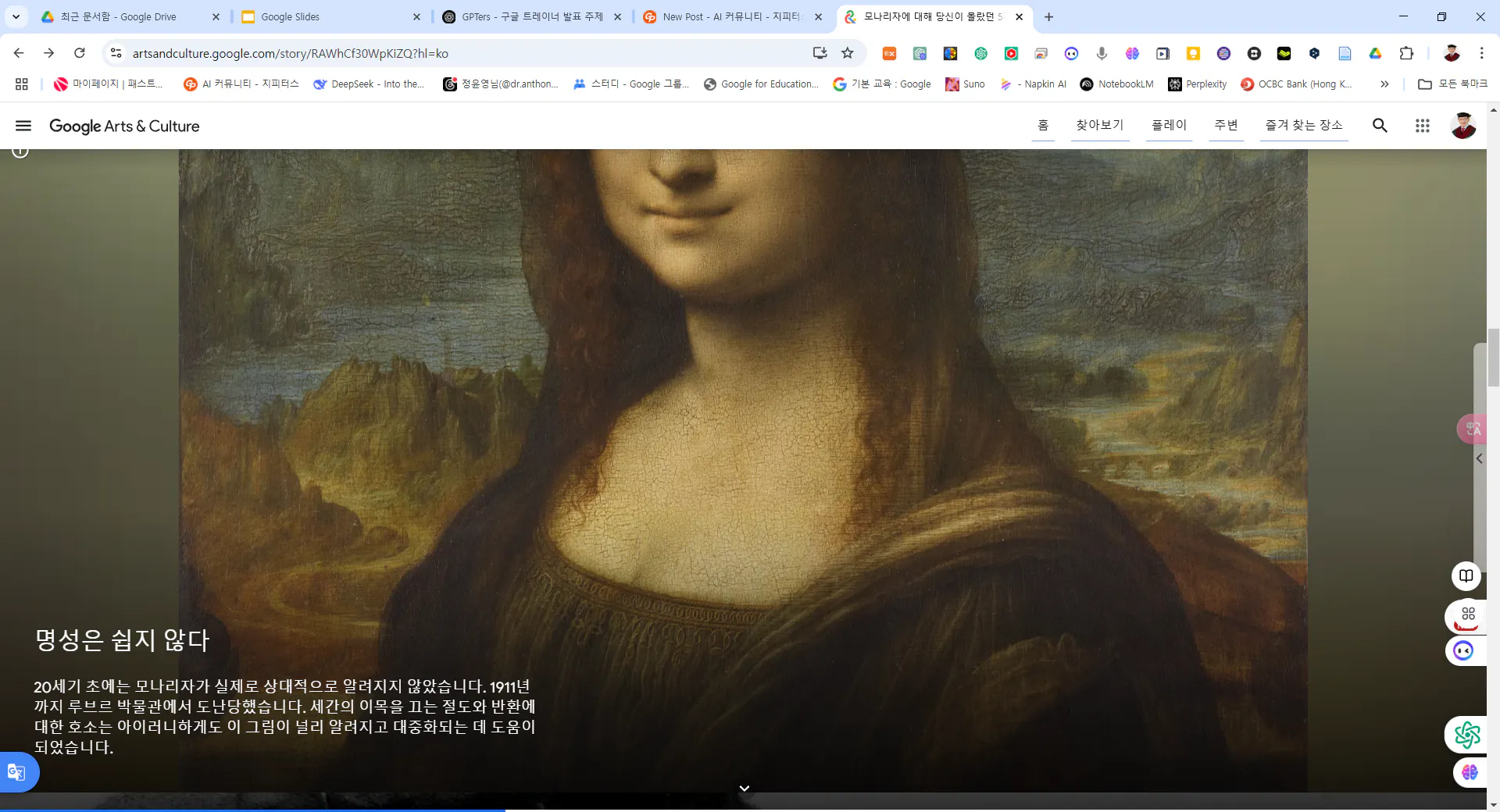Open the Napkin AI bookmark

(x=1033, y=84)
